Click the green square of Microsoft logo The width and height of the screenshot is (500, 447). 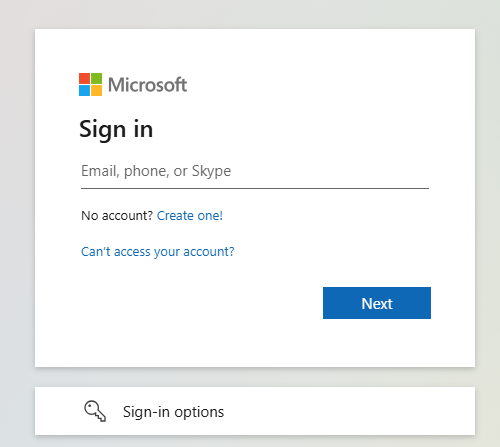click(x=97, y=78)
